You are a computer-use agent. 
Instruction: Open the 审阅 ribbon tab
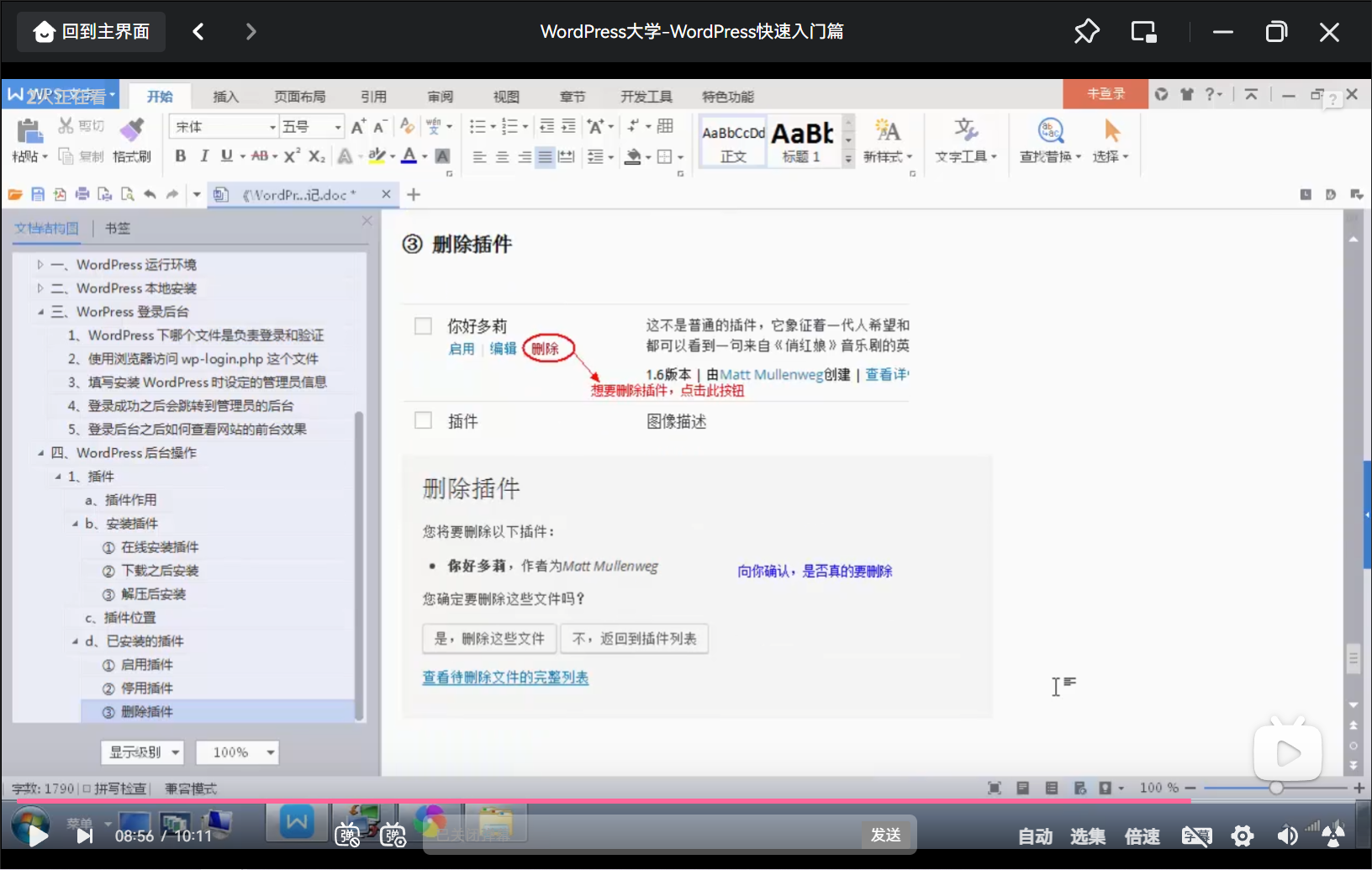point(441,97)
